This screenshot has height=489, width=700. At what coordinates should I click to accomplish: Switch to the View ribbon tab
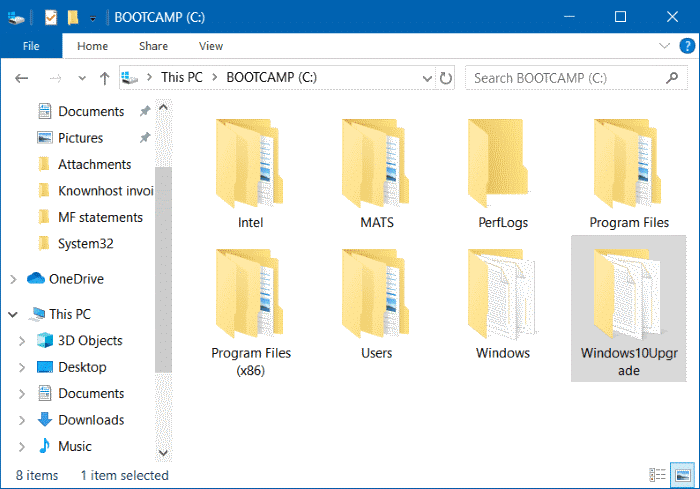tap(211, 46)
